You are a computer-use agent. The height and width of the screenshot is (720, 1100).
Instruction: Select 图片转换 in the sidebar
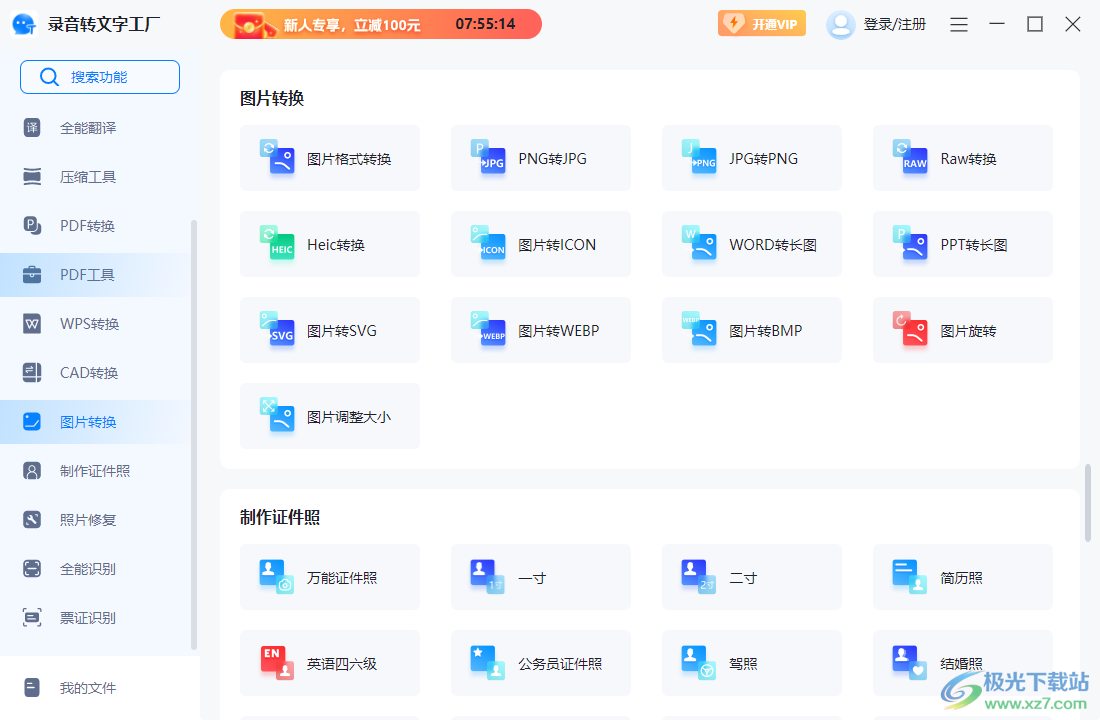95,422
